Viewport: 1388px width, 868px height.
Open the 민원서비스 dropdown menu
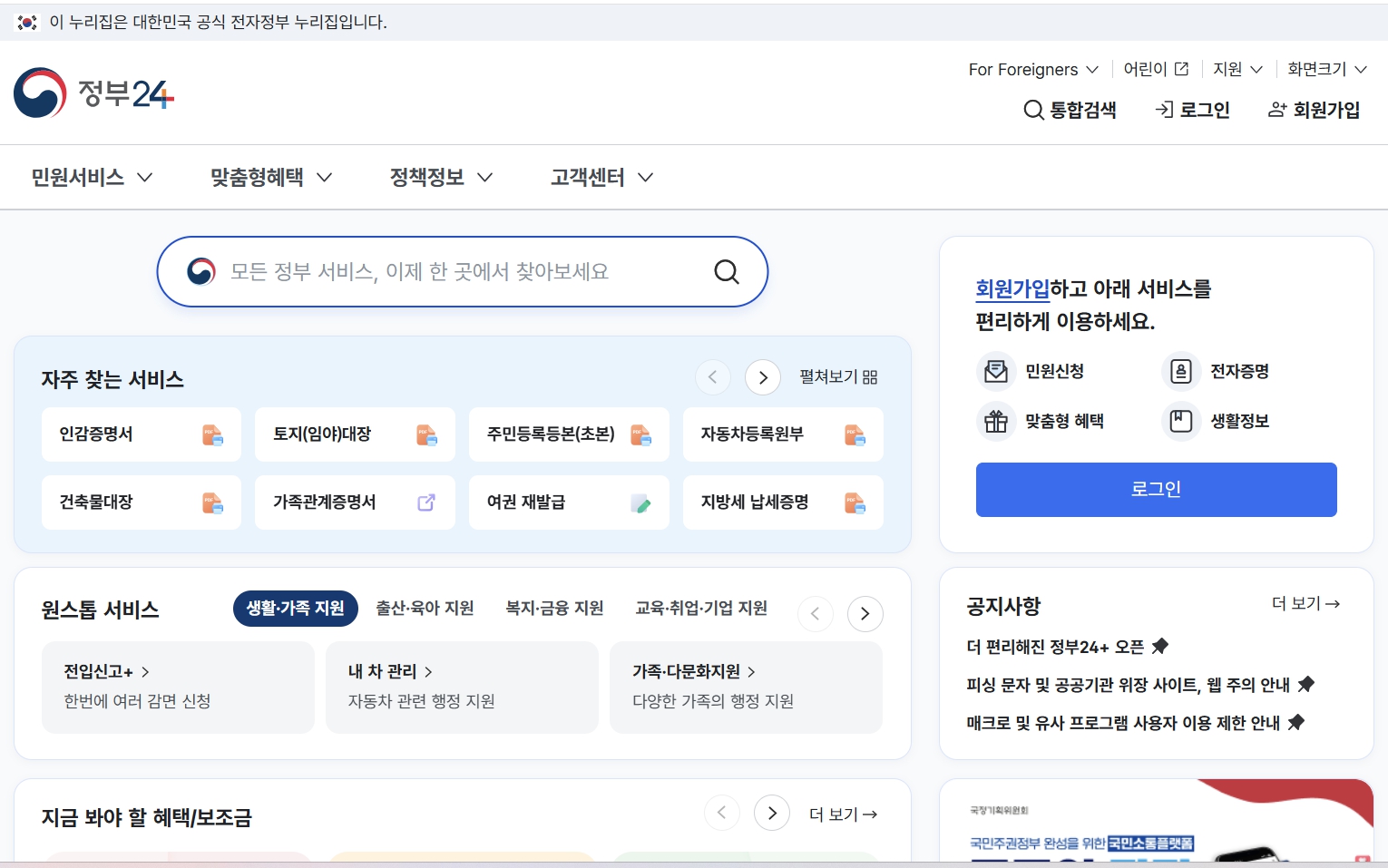click(91, 177)
